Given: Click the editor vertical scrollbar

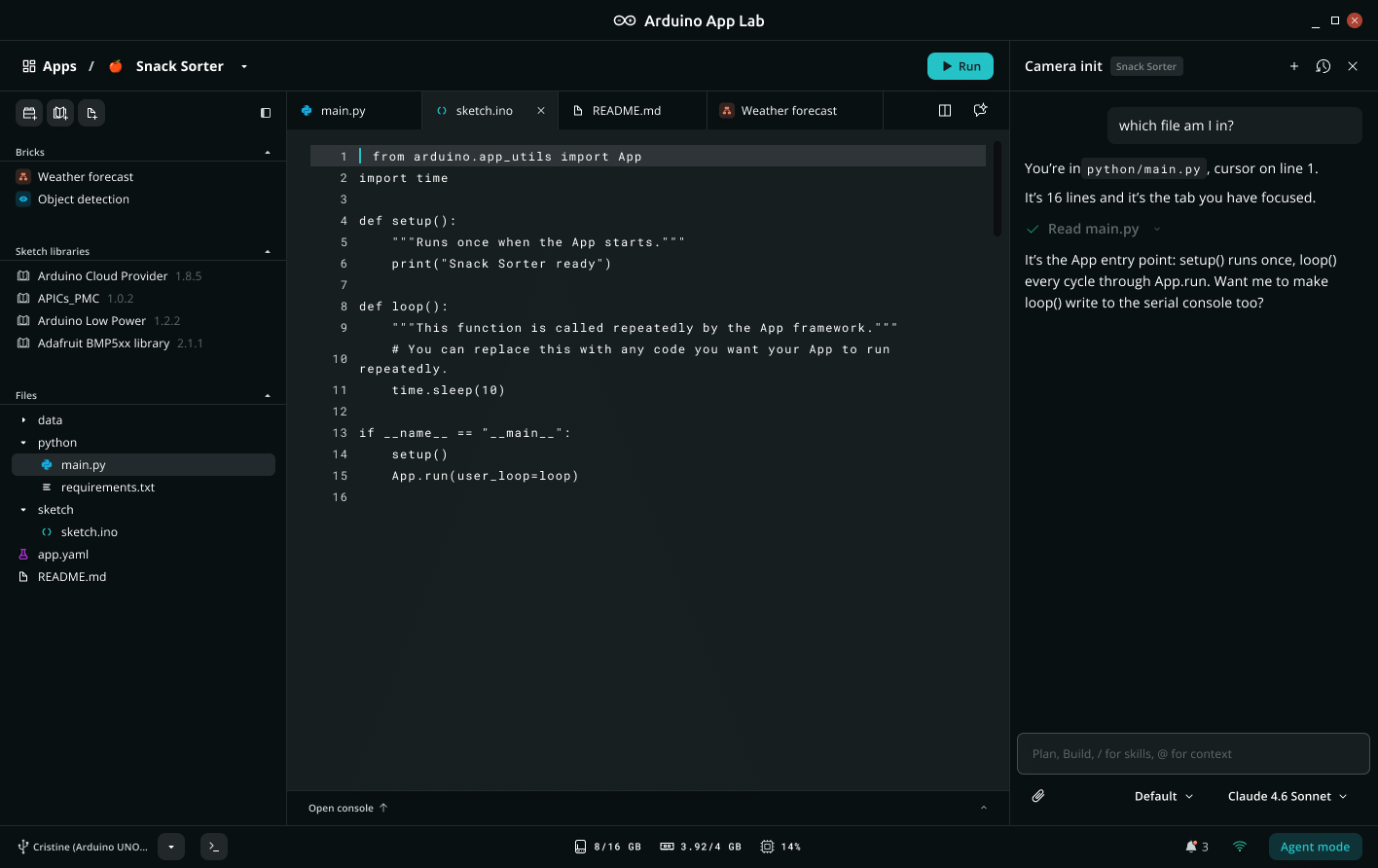Looking at the screenshot, I should [997, 190].
